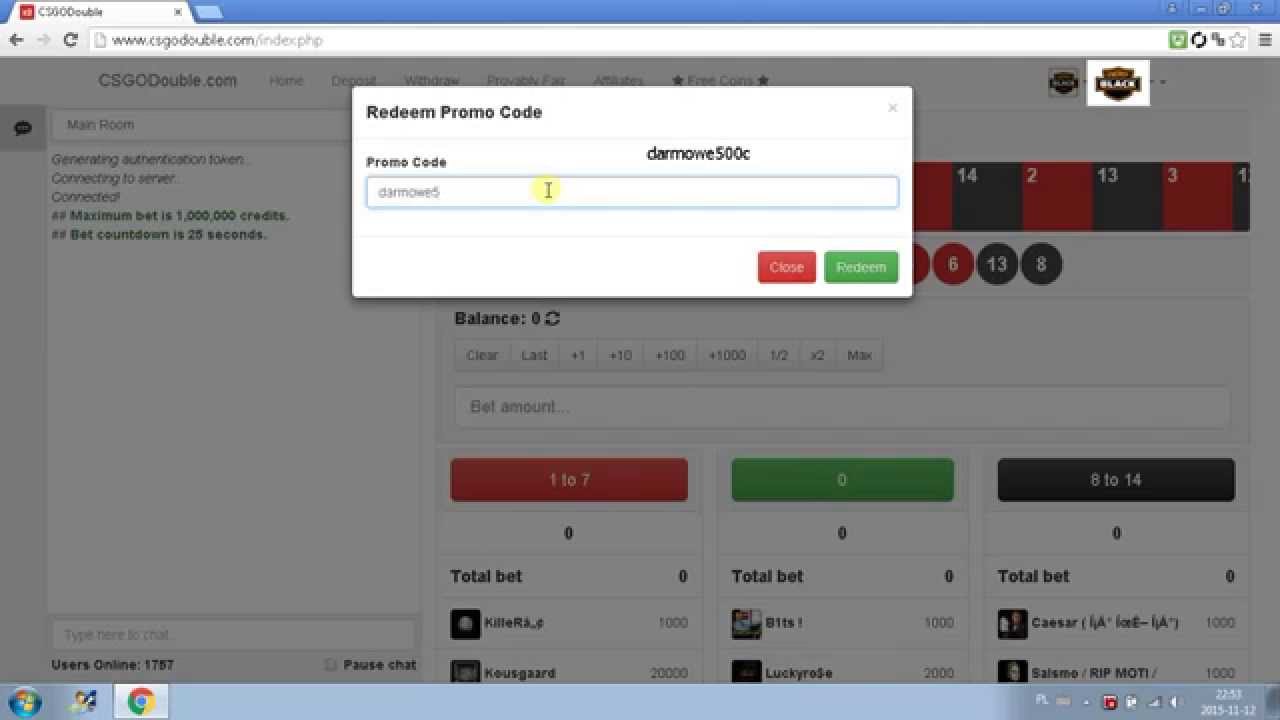This screenshot has height=720, width=1280.
Task: Click the Clear bet button
Action: 482,355
